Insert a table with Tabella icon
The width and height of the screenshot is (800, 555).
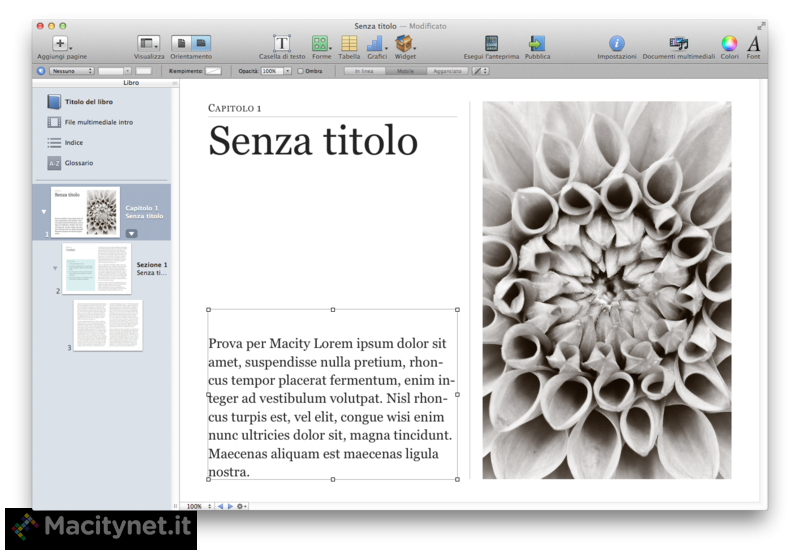(x=349, y=43)
